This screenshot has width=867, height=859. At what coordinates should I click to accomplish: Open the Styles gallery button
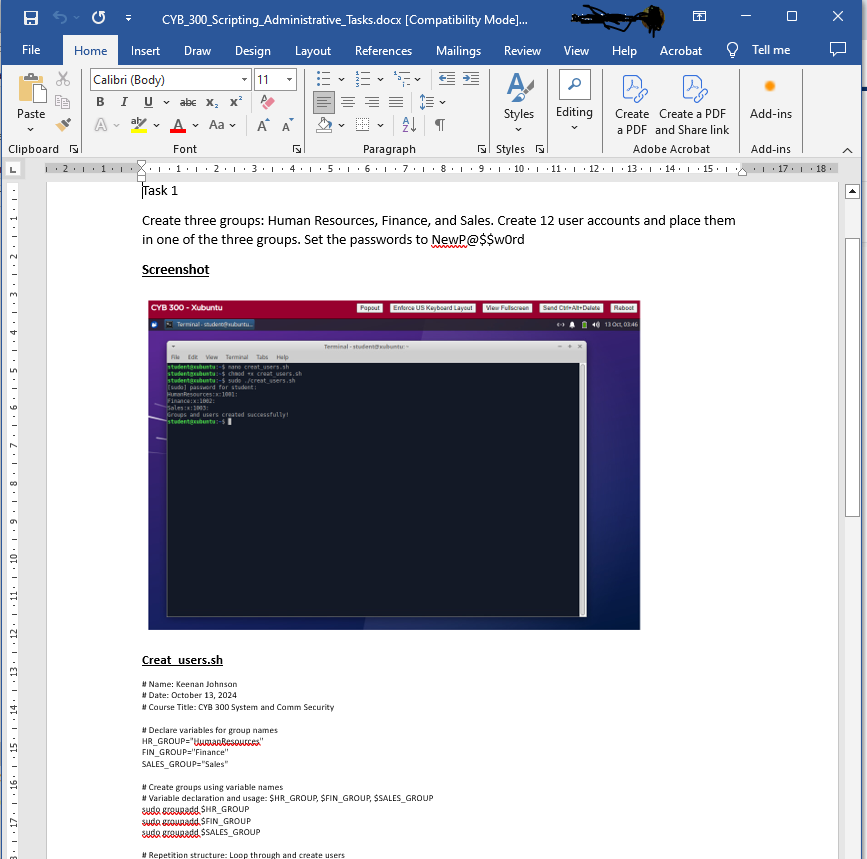click(x=519, y=103)
